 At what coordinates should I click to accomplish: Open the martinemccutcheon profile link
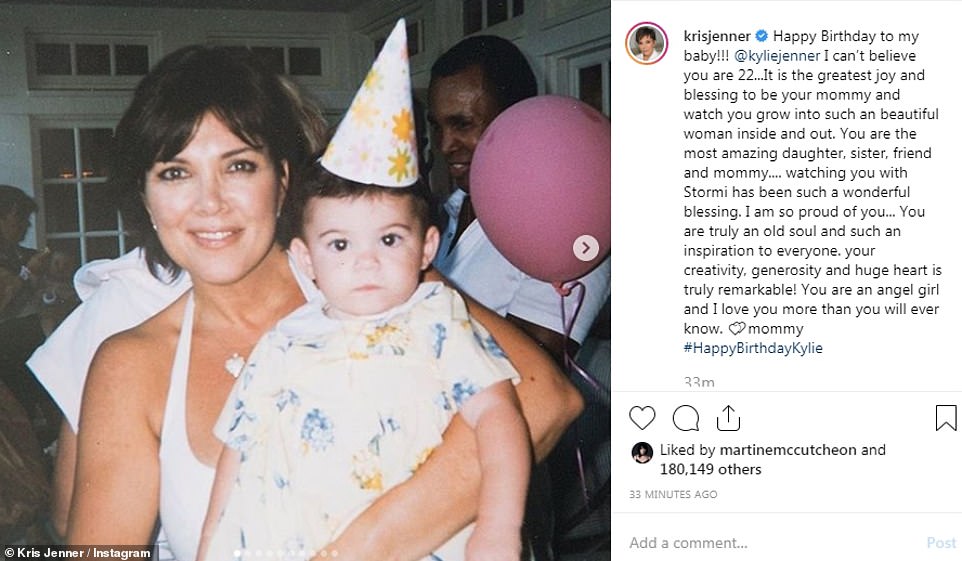click(786, 450)
